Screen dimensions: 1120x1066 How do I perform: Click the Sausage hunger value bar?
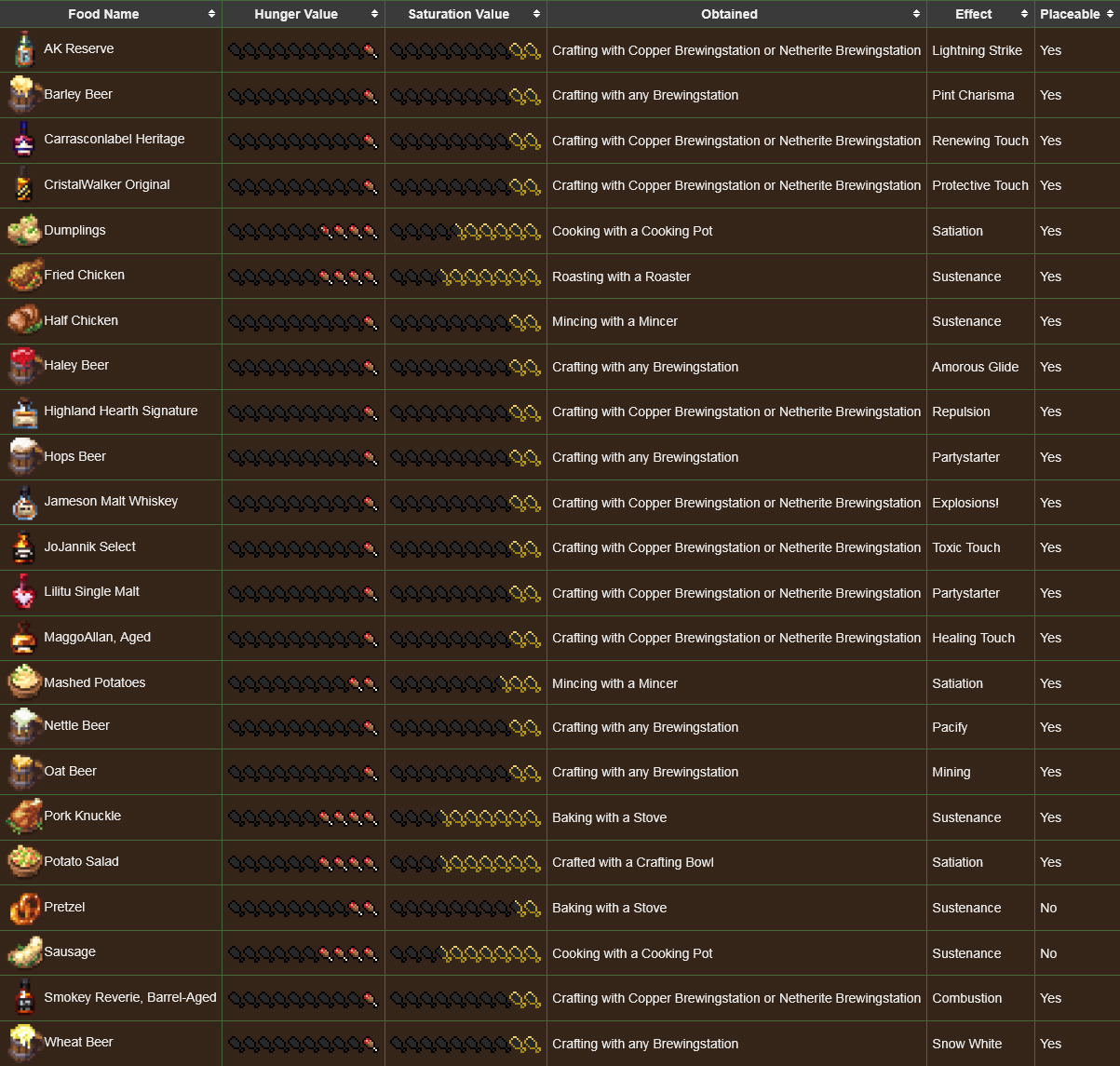point(303,953)
